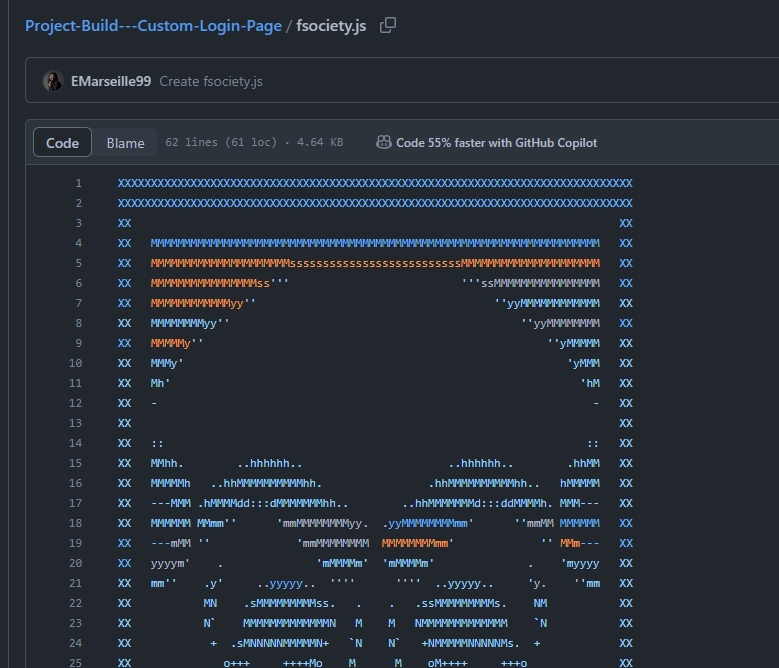Click the 'yyyym'' text on line 20

(170, 563)
